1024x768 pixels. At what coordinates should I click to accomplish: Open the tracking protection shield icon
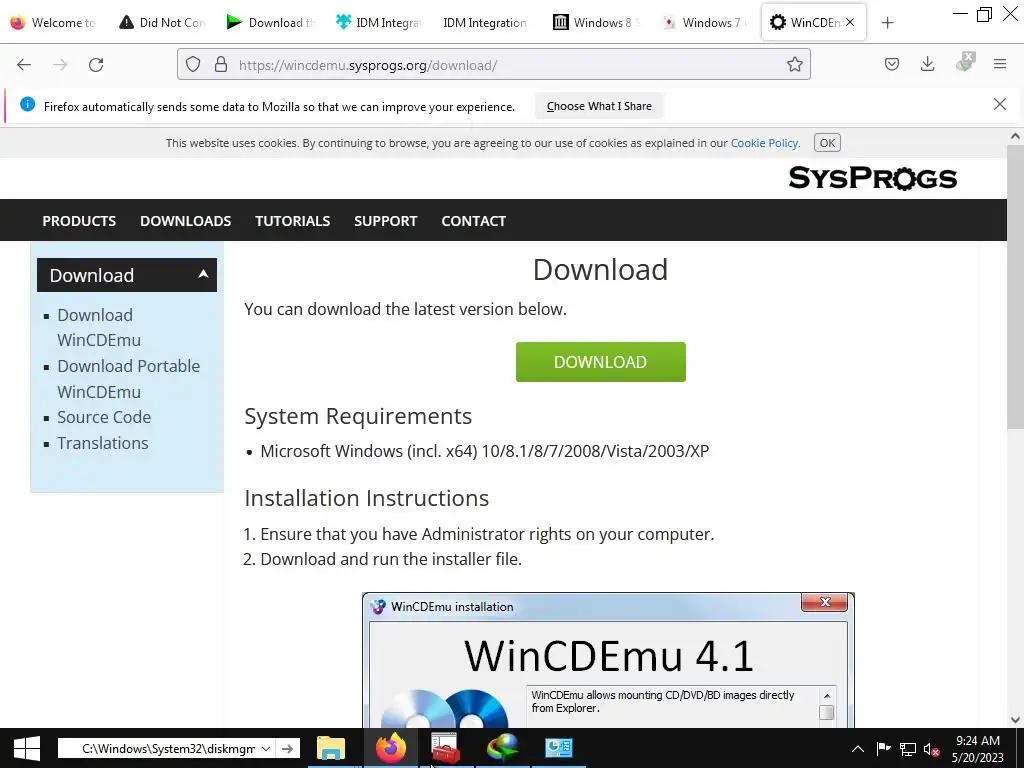pos(193,65)
